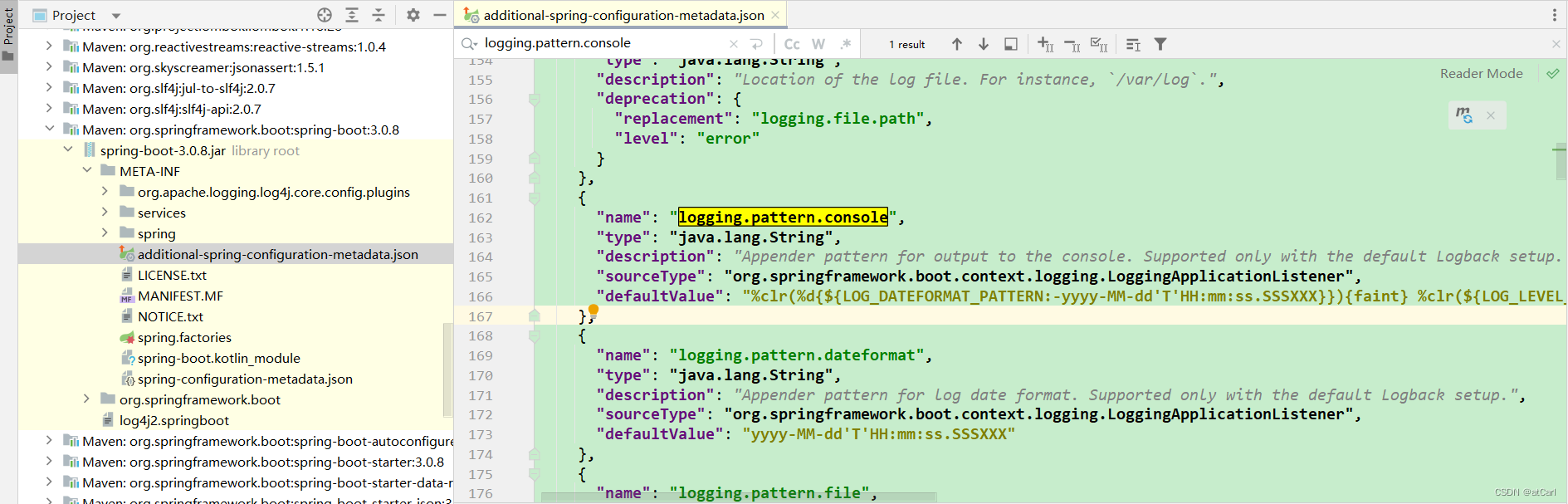Toggle Regex search option
The height and width of the screenshot is (504, 1568).
(846, 44)
